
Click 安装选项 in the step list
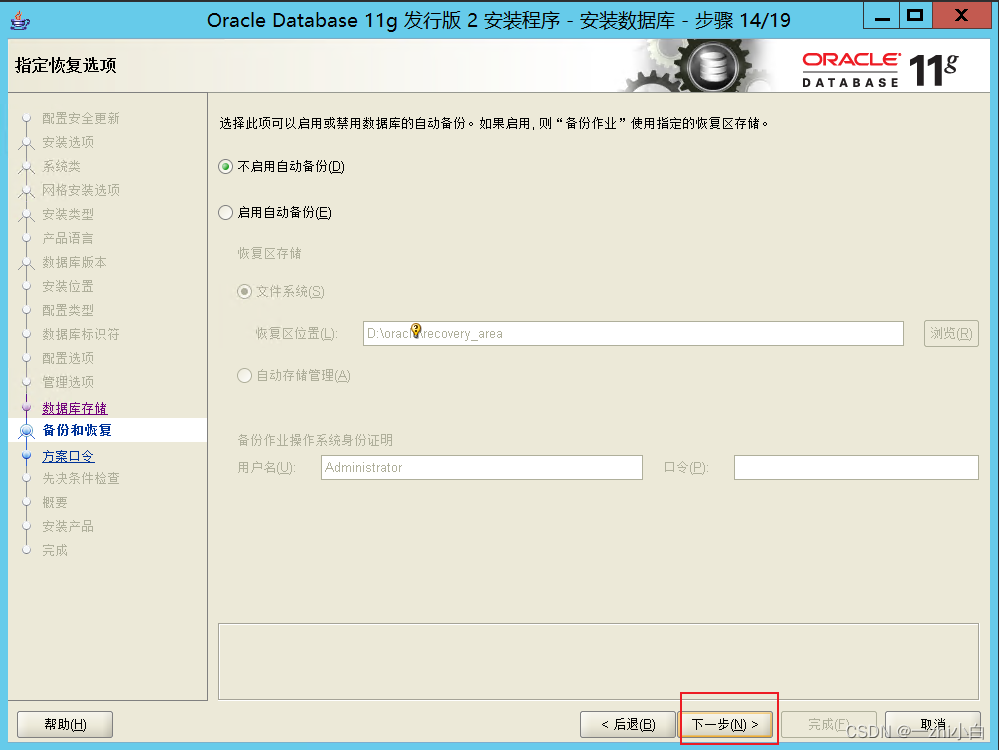pos(68,142)
